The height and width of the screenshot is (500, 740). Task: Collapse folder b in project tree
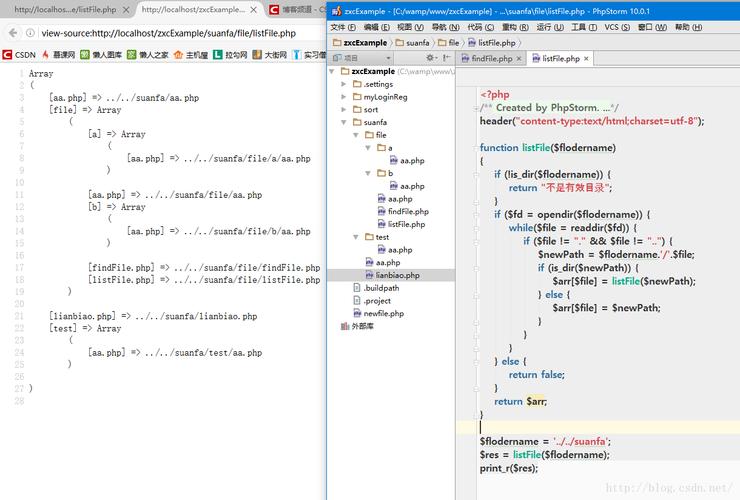point(368,173)
